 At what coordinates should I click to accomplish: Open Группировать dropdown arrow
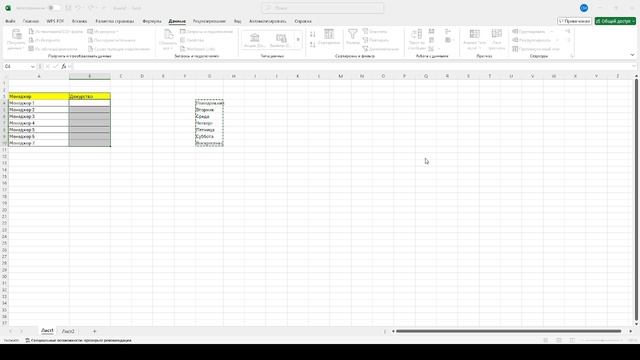552,31
